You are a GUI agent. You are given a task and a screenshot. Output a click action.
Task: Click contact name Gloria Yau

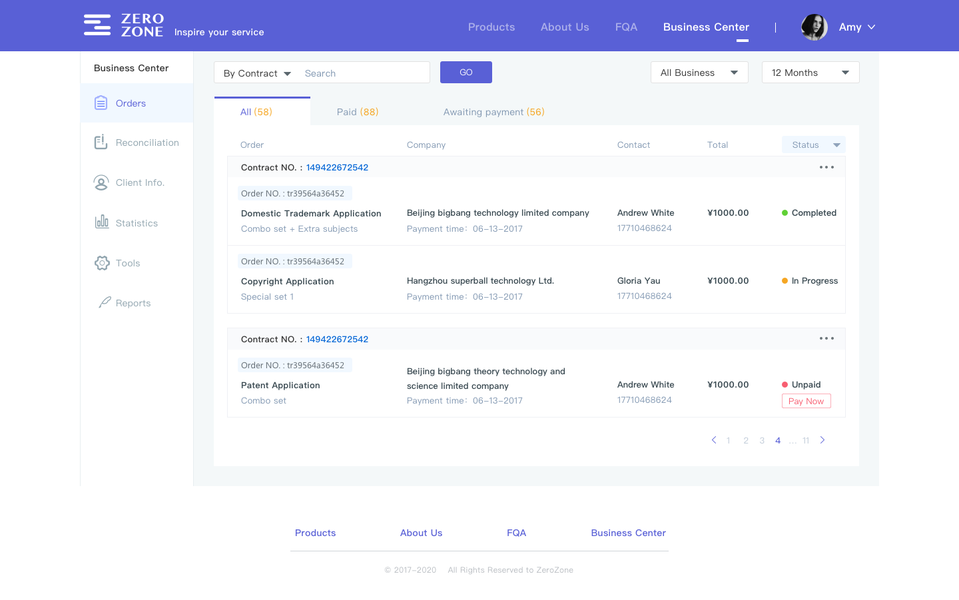tap(639, 281)
